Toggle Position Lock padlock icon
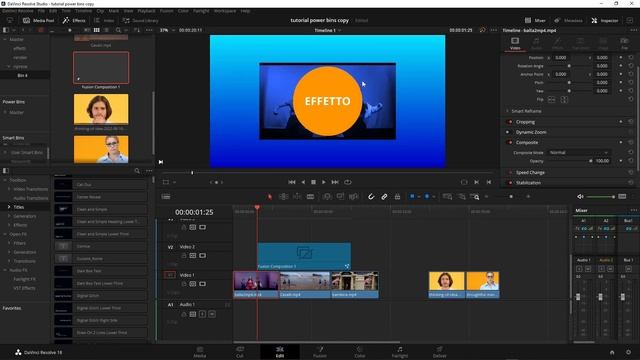The height and width of the screenshot is (360, 640). pyautogui.click(x=397, y=197)
